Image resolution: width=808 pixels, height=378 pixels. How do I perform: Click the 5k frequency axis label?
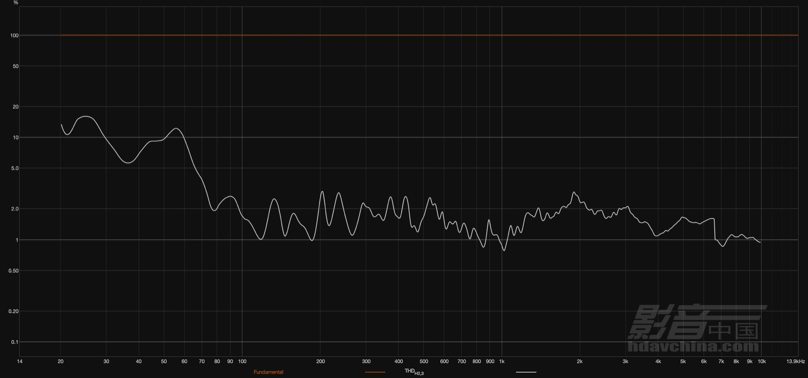[683, 362]
